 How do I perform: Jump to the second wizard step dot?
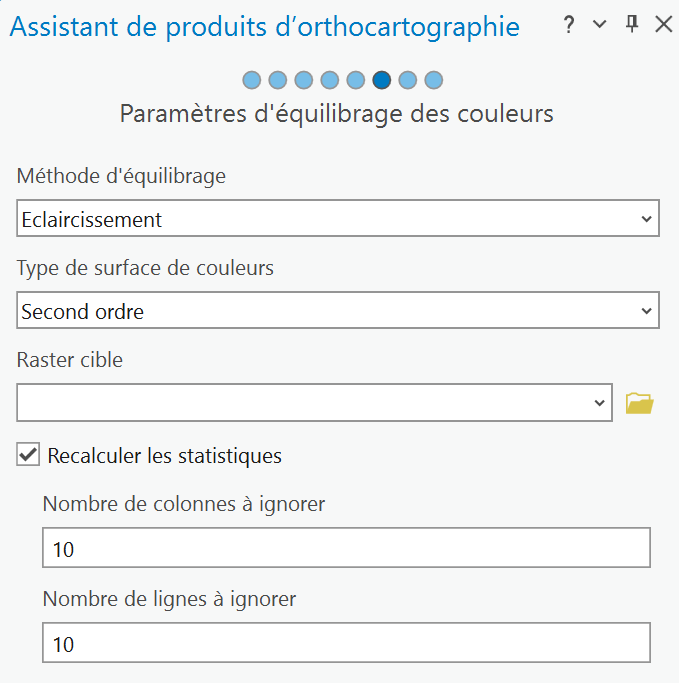(x=278, y=80)
